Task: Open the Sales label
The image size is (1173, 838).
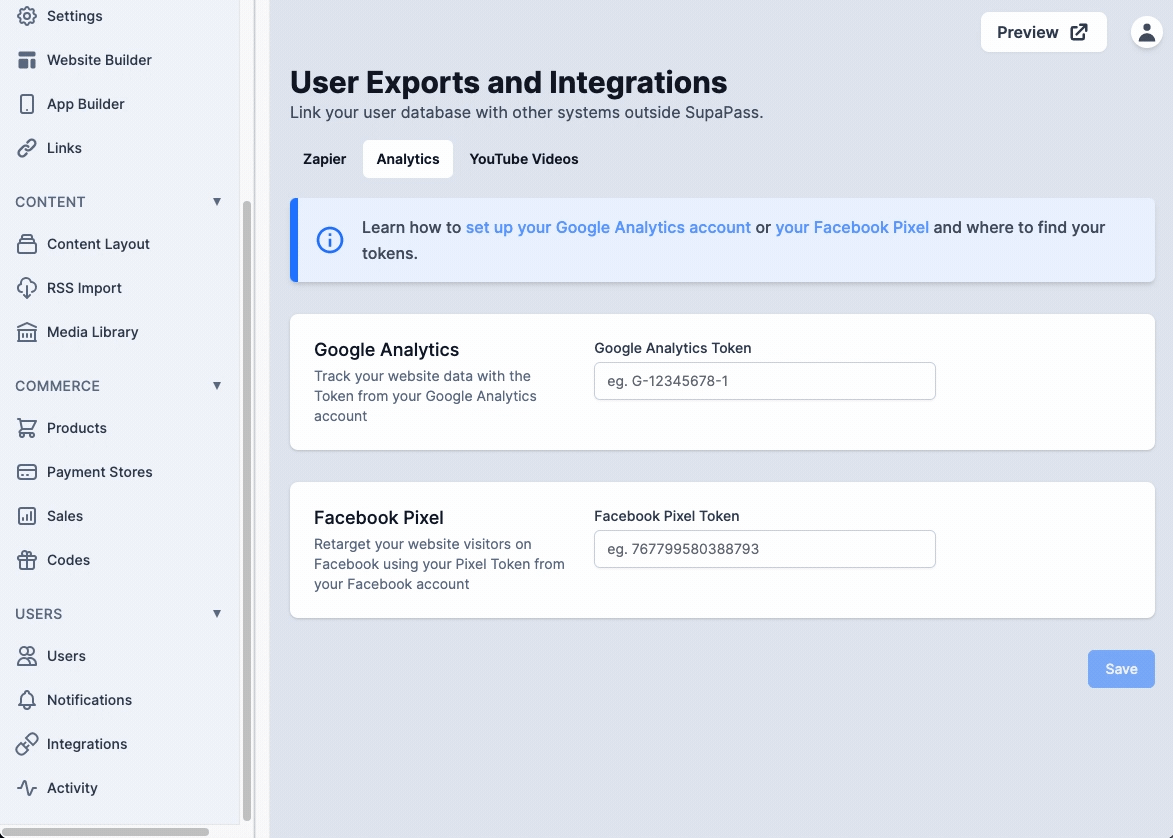Action: pos(65,516)
